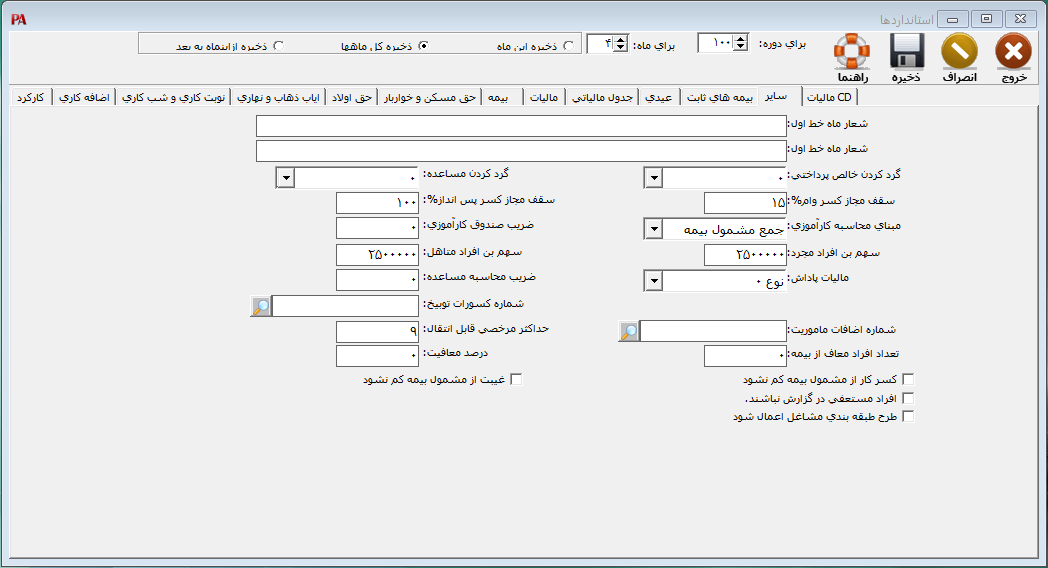
Task: Check افراد مستعفی در گزارش نباشند option
Action: pyautogui.click(x=908, y=398)
